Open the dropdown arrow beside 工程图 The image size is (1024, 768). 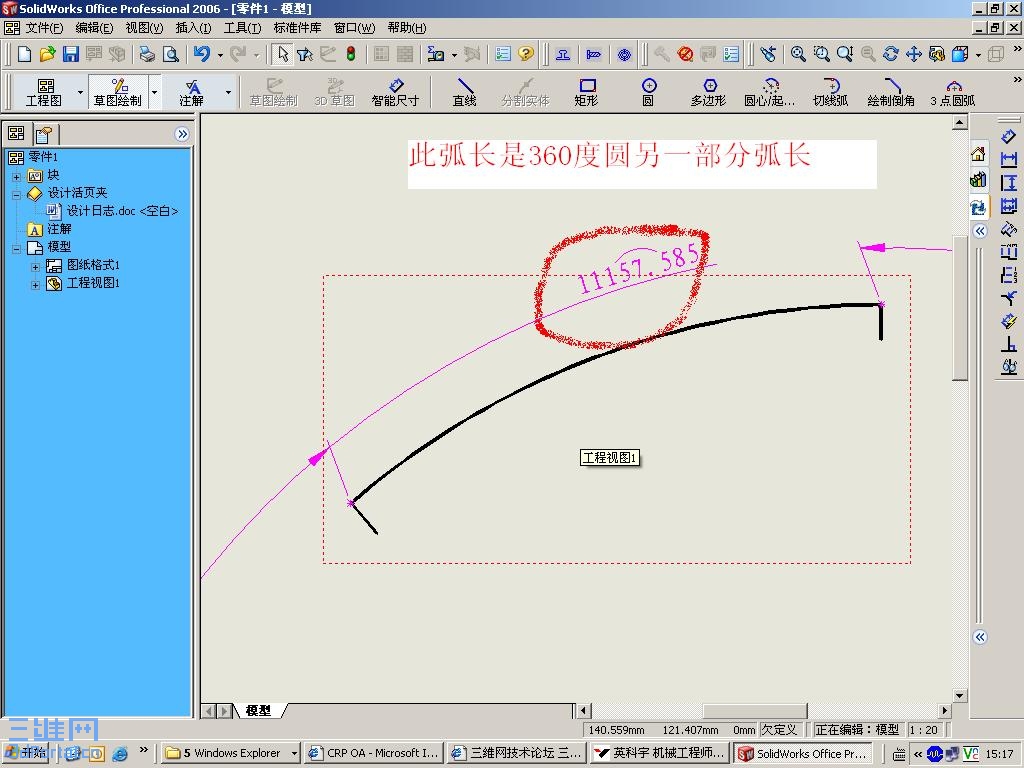click(80, 93)
